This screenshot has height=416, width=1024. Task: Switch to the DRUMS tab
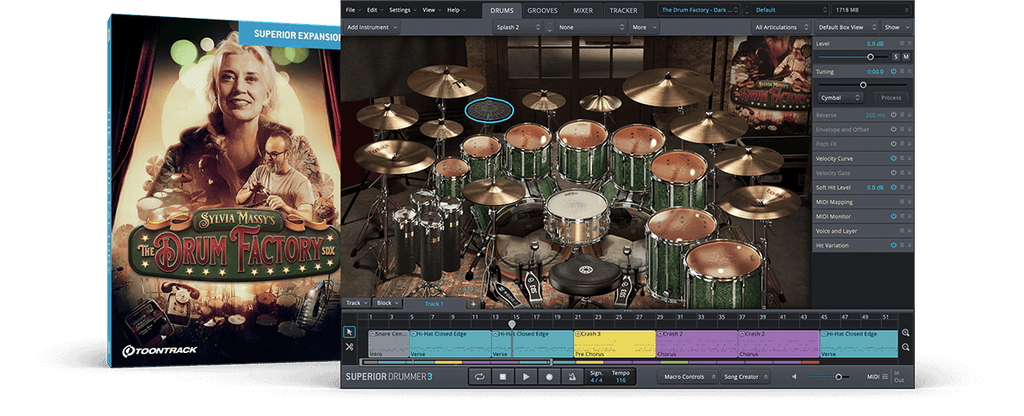pos(502,10)
